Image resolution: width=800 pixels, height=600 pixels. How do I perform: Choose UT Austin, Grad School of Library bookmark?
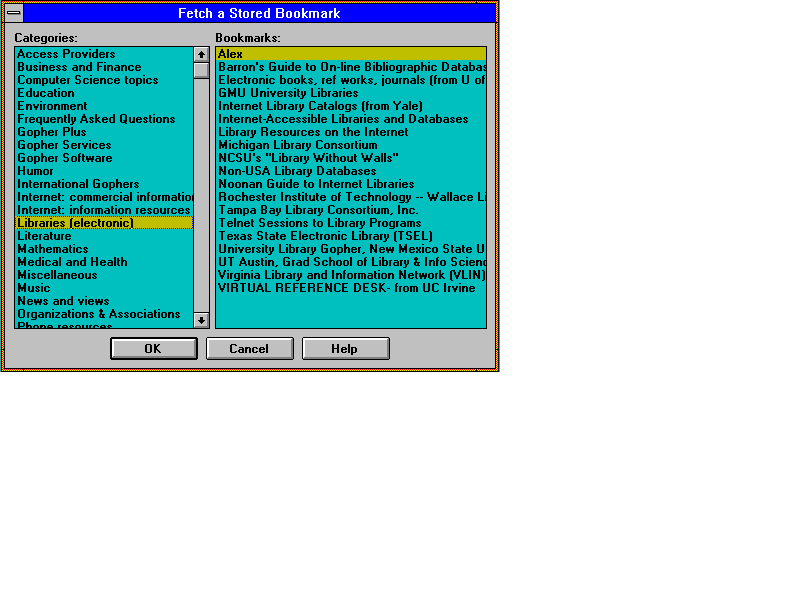(351, 262)
